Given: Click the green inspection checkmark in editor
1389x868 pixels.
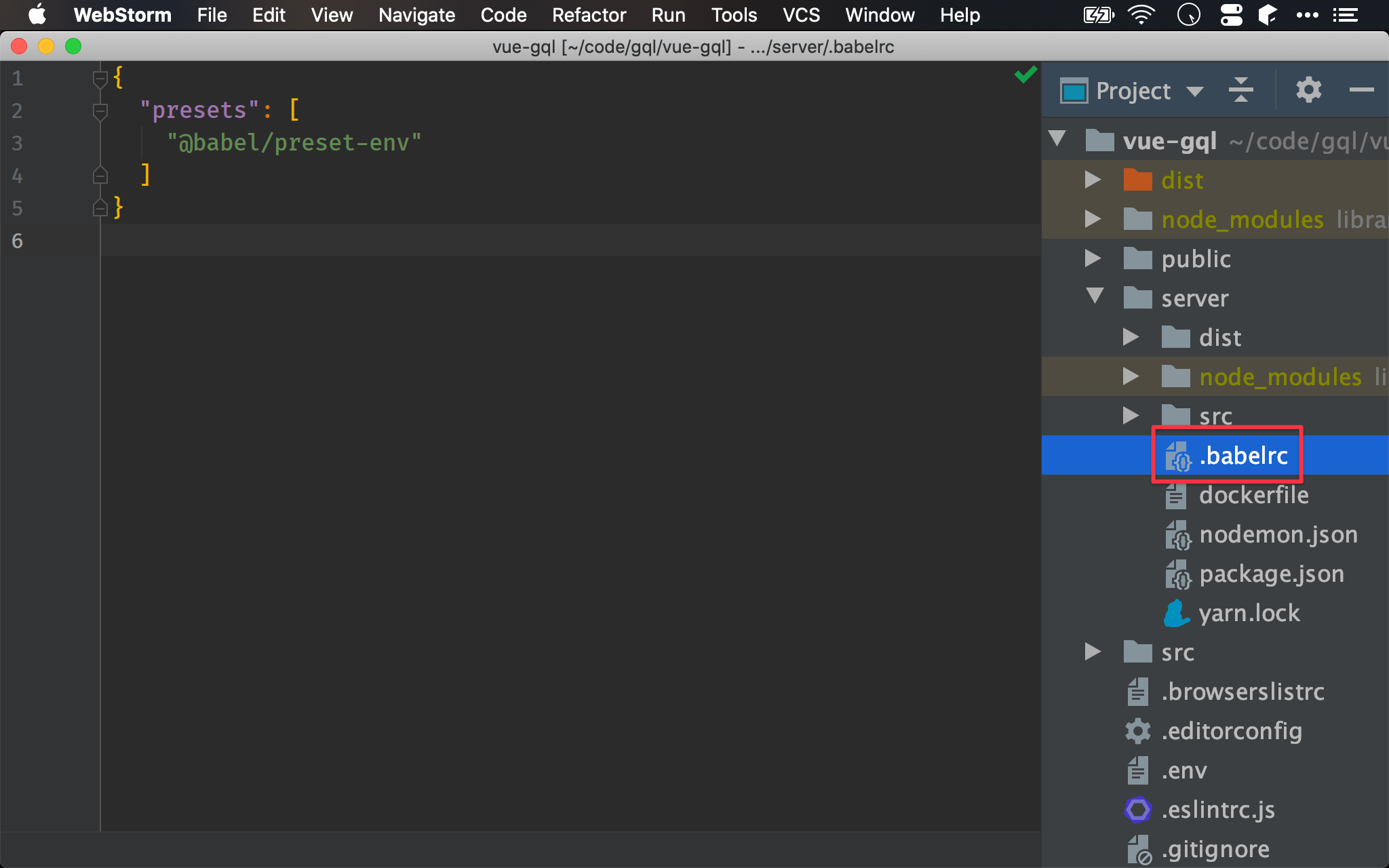Looking at the screenshot, I should point(1025,74).
